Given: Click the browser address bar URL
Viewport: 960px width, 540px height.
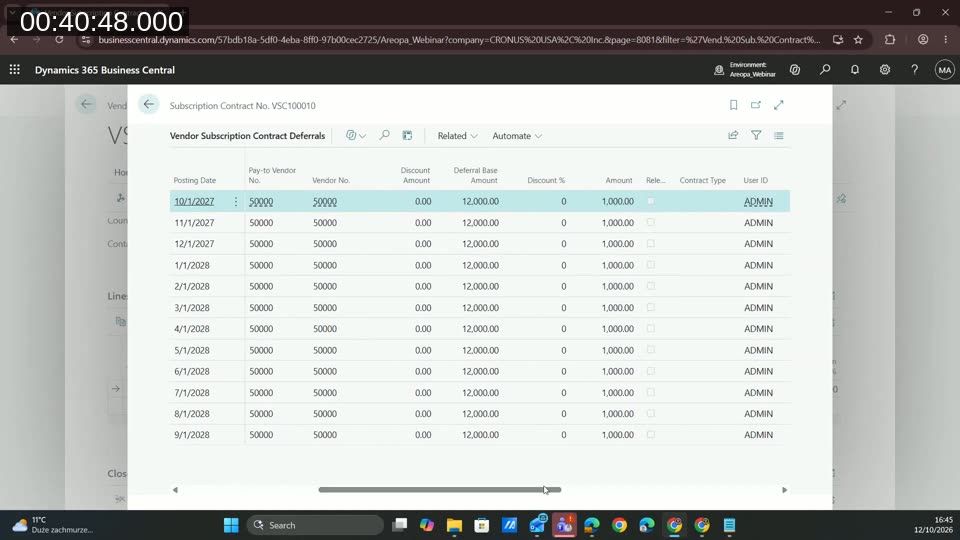Looking at the screenshot, I should click(459, 40).
